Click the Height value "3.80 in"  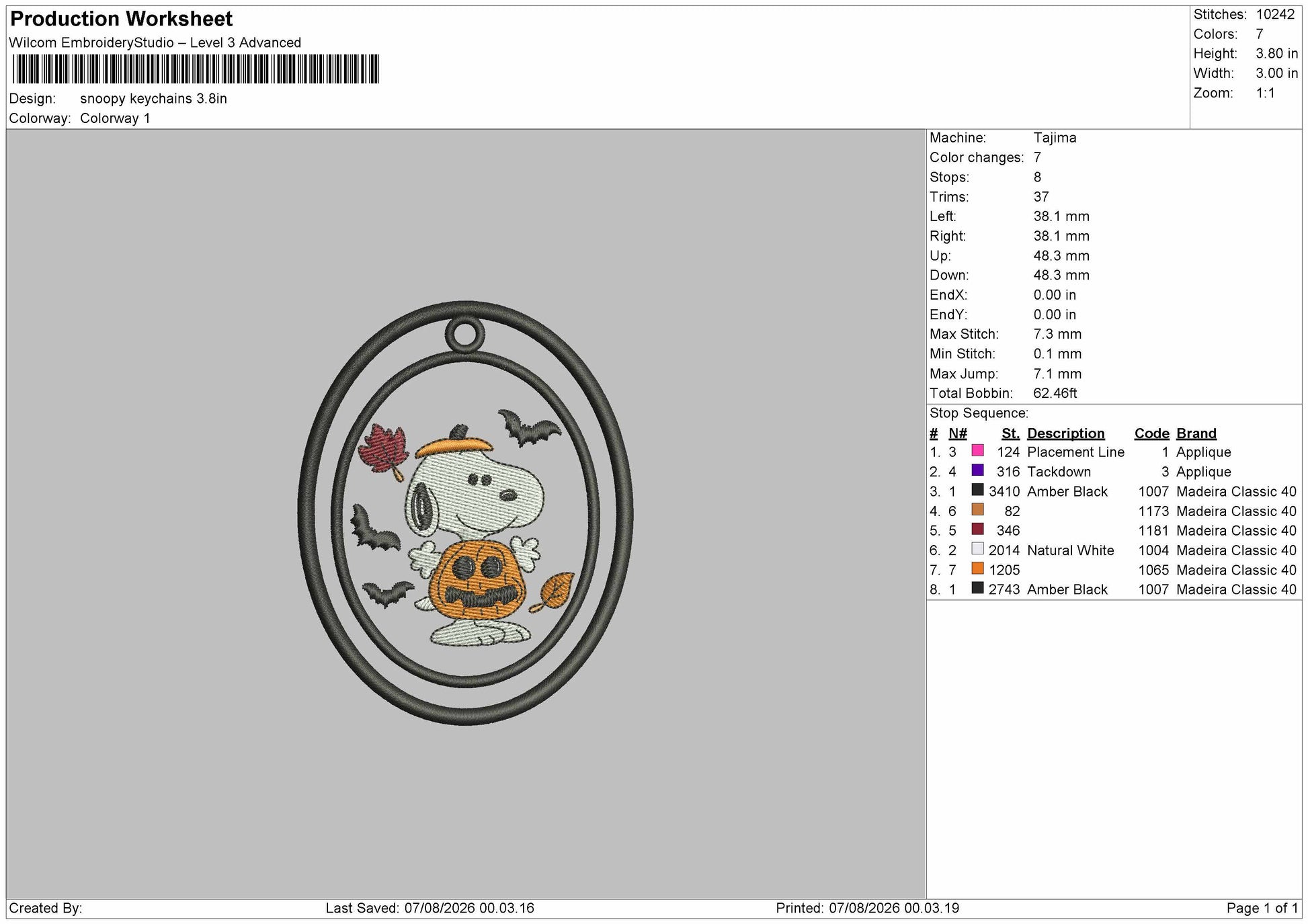point(1277,54)
